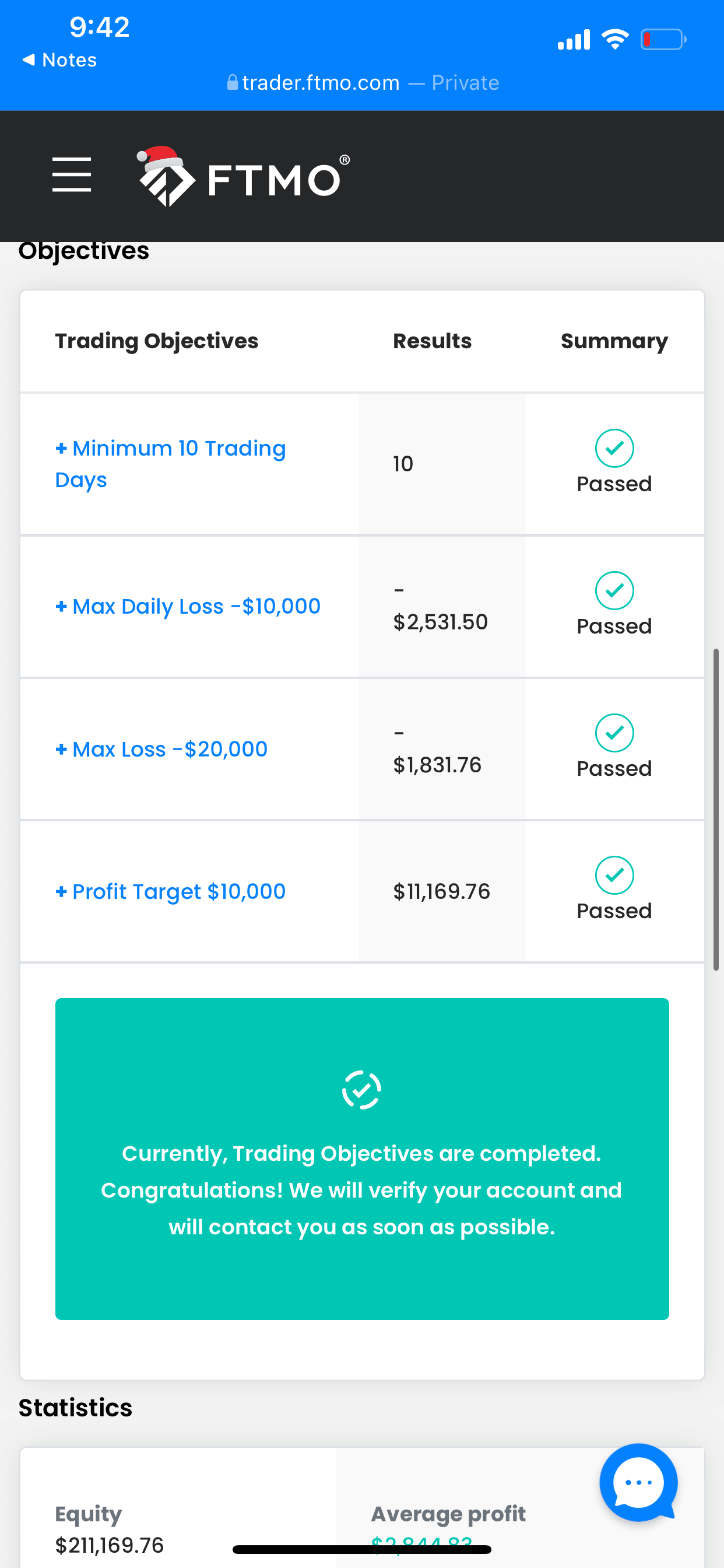This screenshot has height=1568, width=724.
Task: Tap the Profit Target passed checkmark
Action: coord(614,876)
